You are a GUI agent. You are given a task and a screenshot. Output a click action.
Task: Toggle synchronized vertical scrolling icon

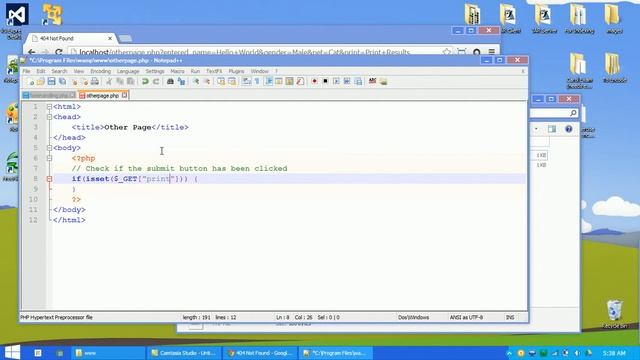pos(221,82)
